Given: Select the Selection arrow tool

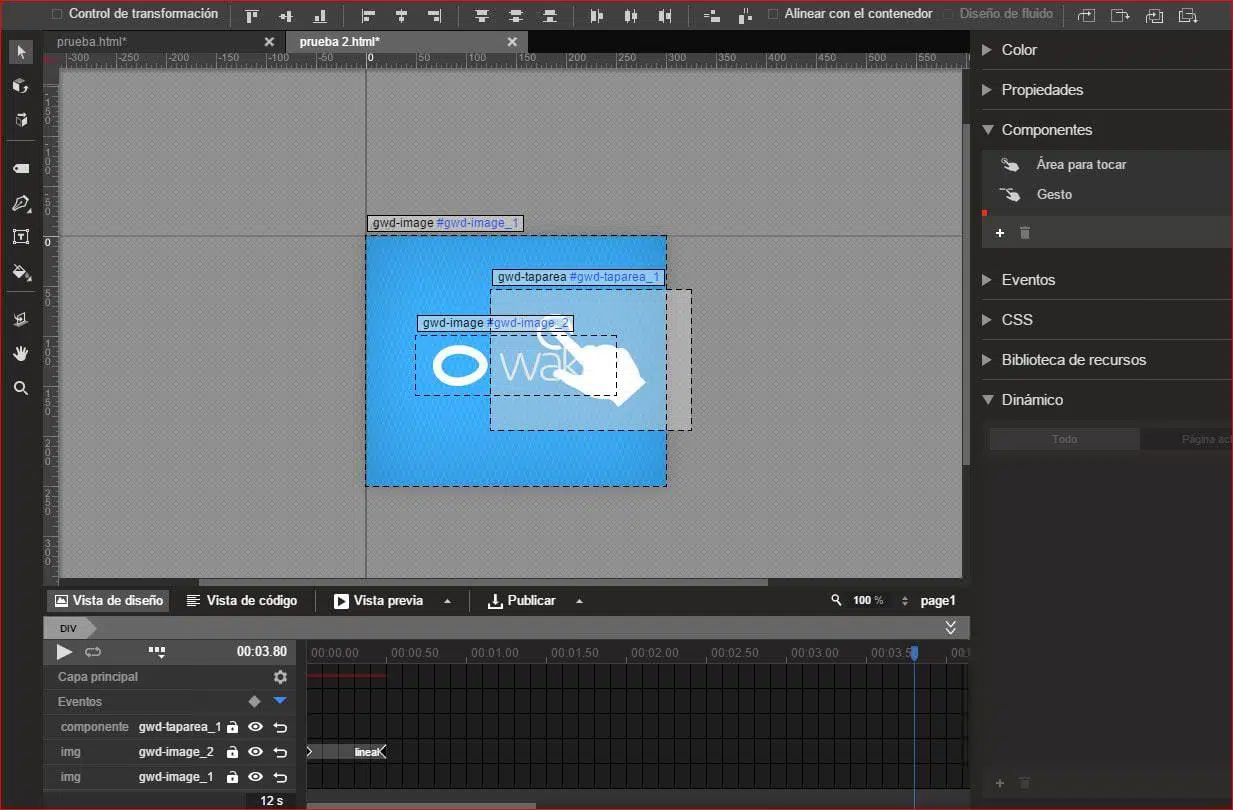Looking at the screenshot, I should (x=21, y=52).
